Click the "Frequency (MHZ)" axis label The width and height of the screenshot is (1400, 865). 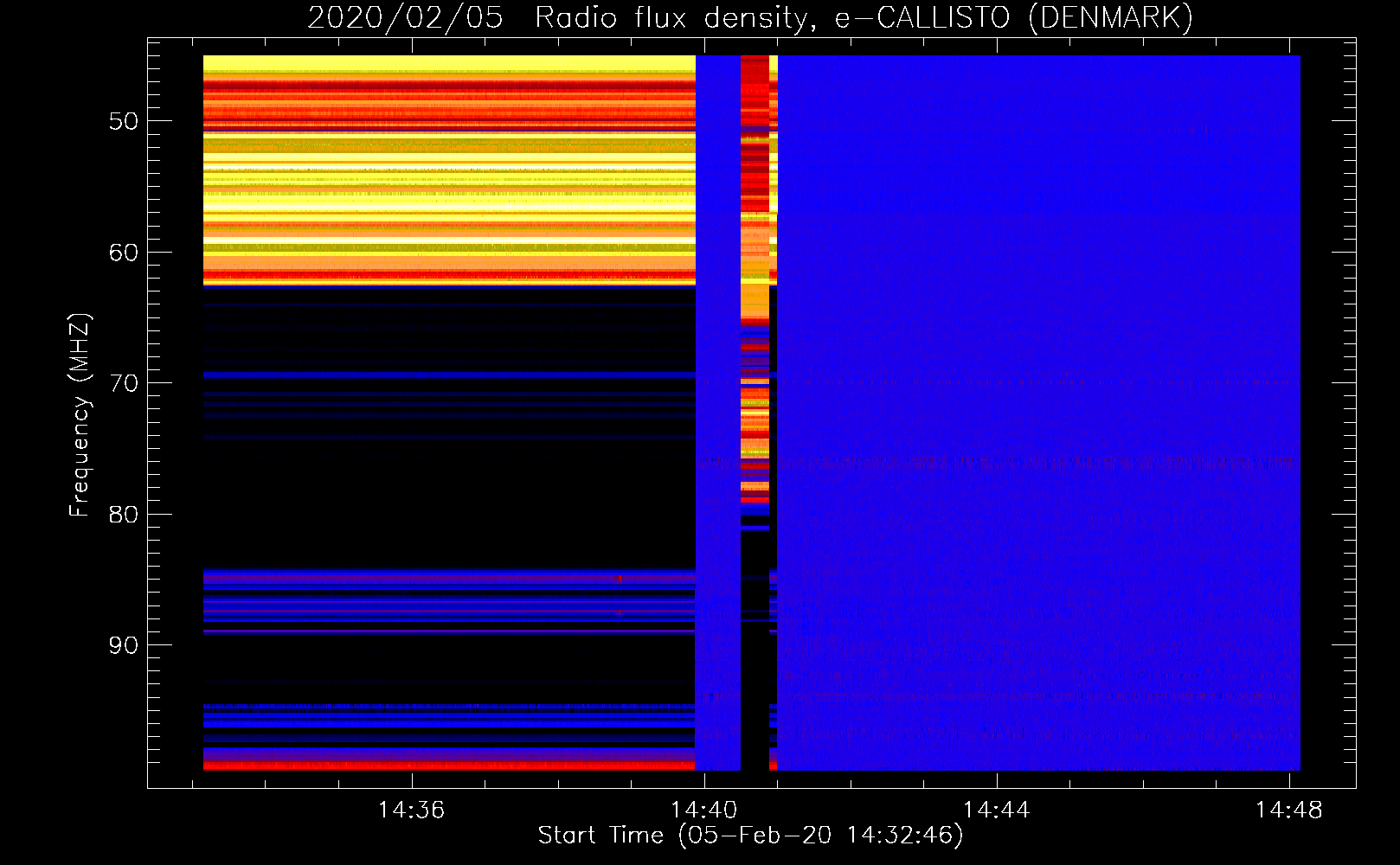(80, 415)
